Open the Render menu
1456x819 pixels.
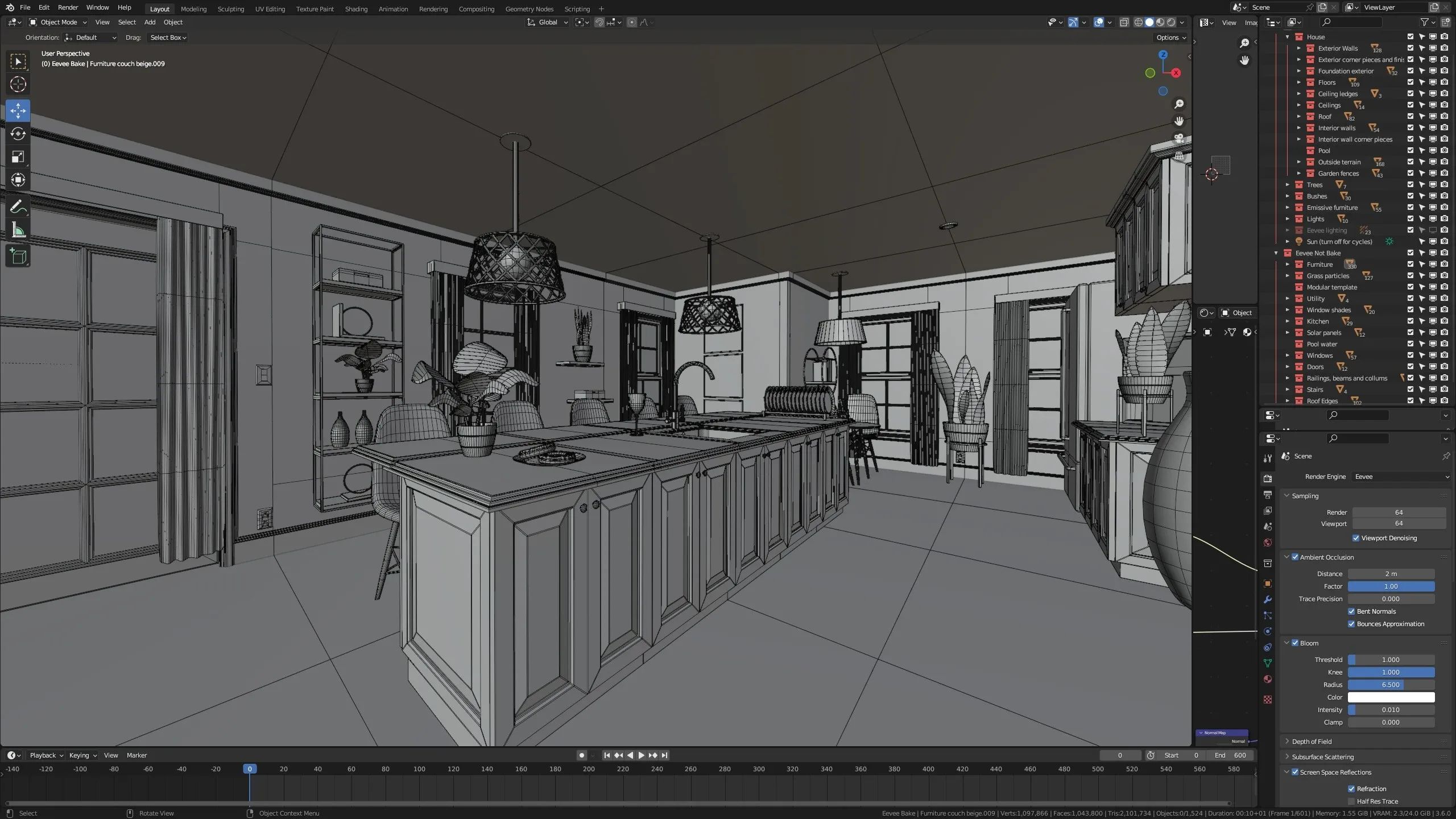pyautogui.click(x=68, y=7)
